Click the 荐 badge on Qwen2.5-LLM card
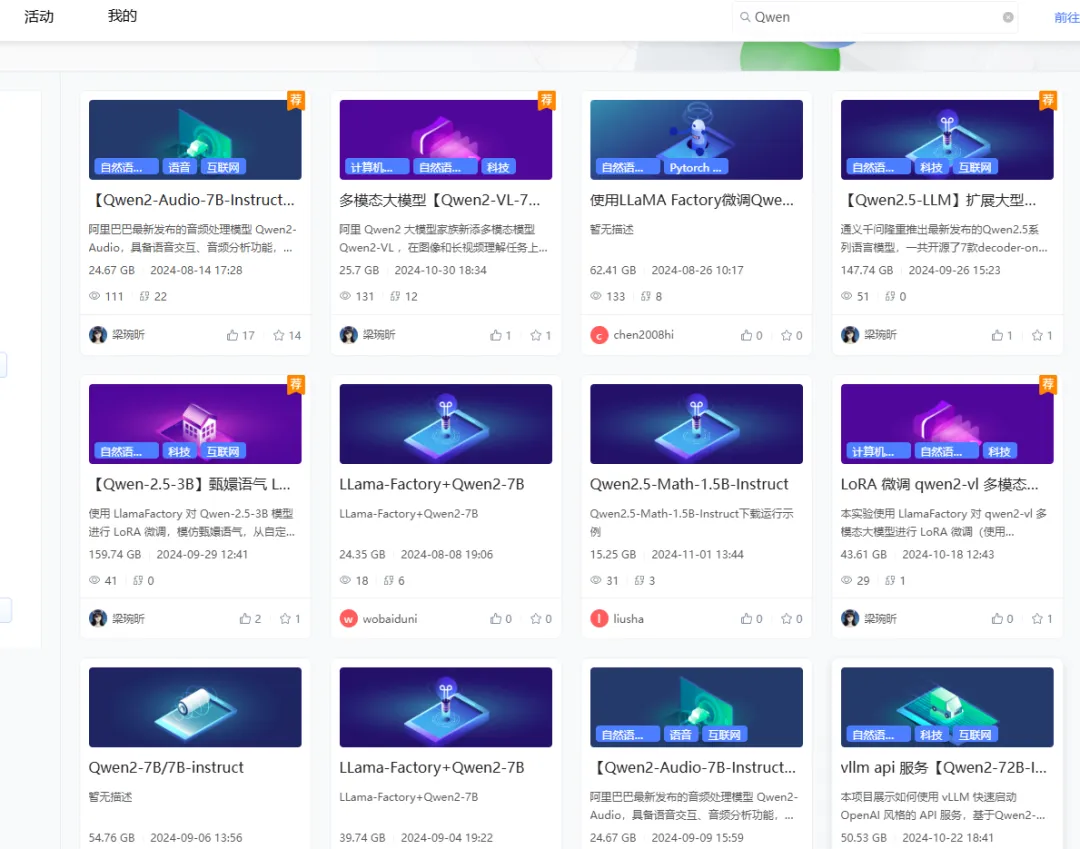The image size is (1080, 849). point(1048,101)
